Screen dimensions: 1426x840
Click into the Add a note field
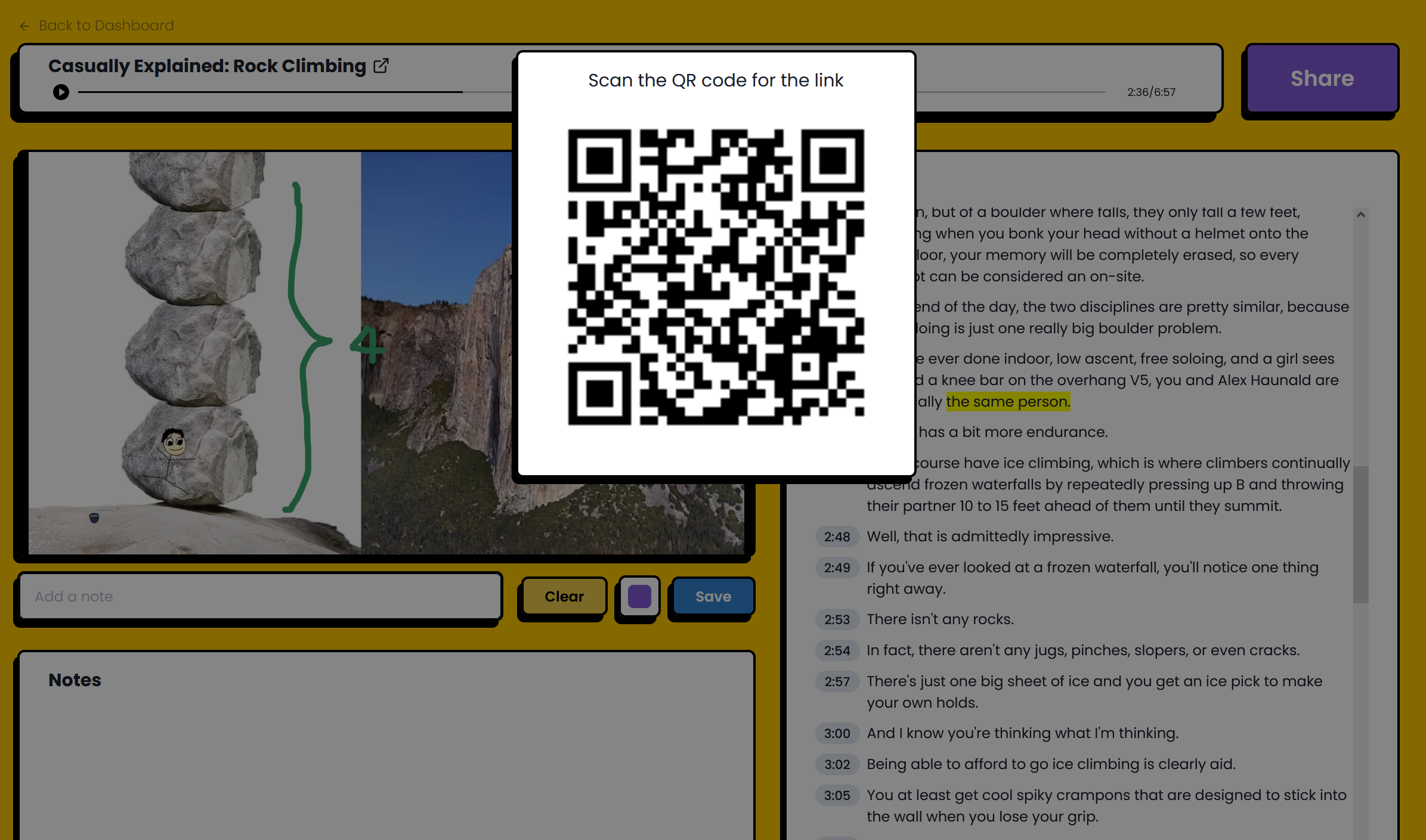coord(260,596)
